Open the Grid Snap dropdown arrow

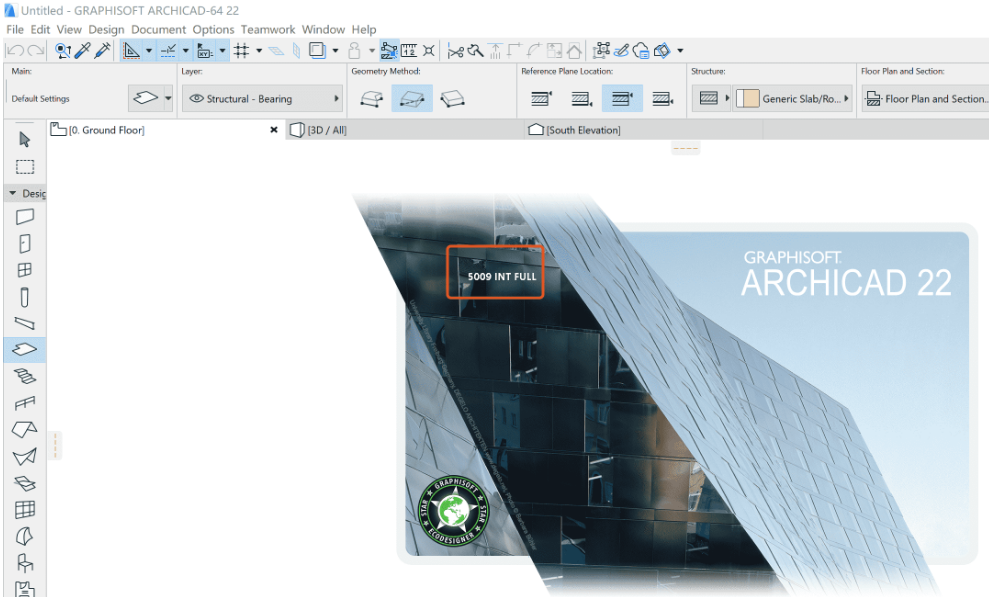coord(259,50)
